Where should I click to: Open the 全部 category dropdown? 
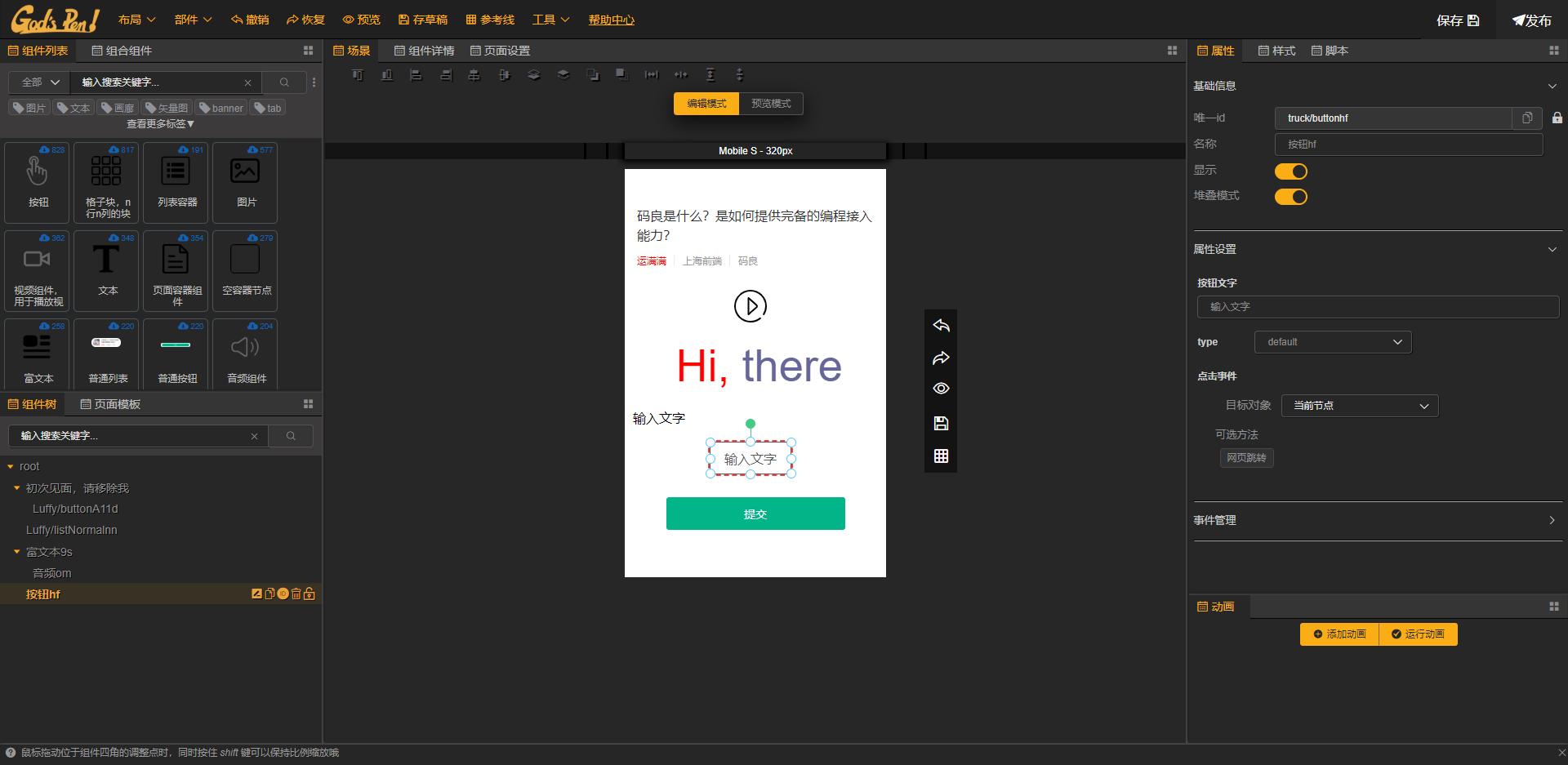(x=39, y=82)
